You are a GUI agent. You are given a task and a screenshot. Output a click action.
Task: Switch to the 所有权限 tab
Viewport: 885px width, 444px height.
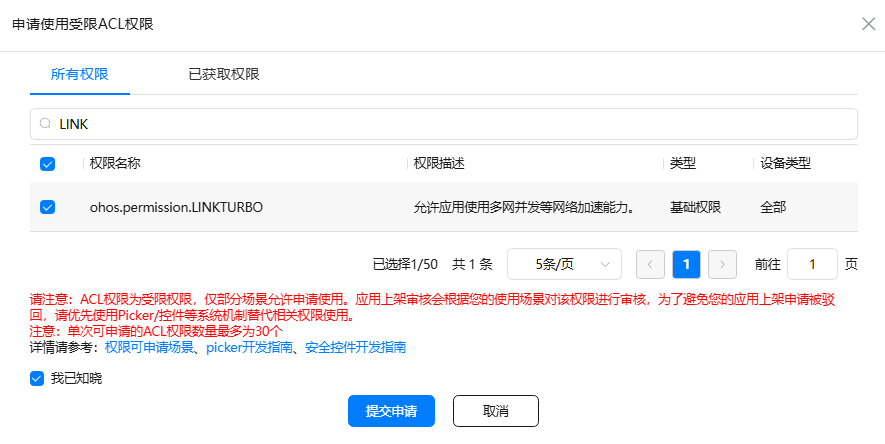[x=80, y=74]
